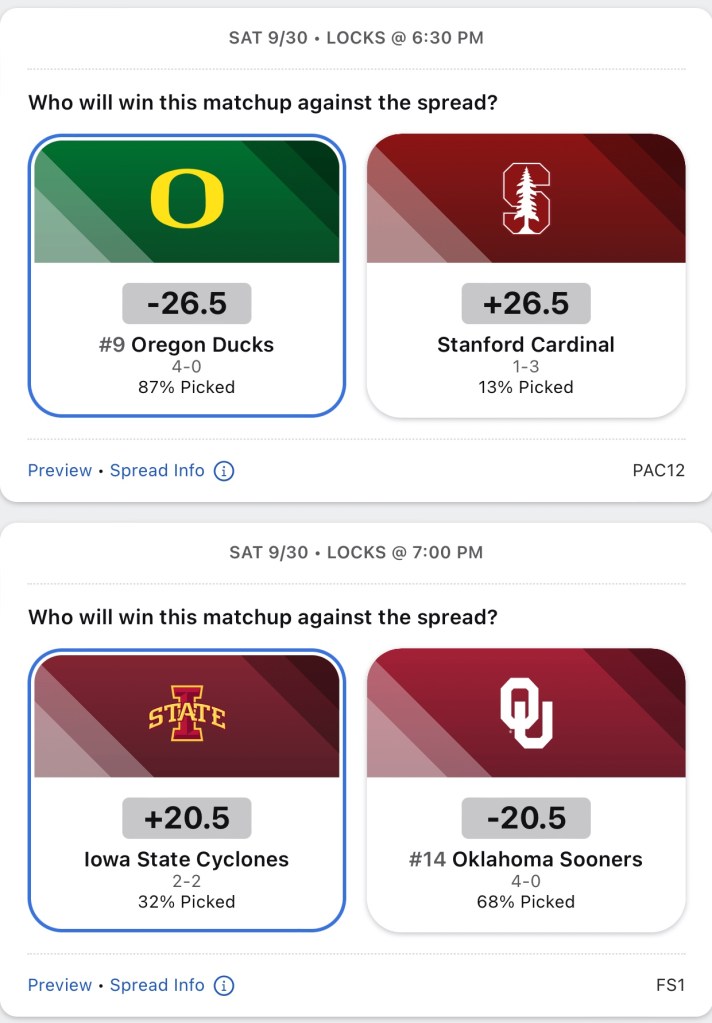This screenshot has height=1023, width=712.
Task: Click the "68% Picked" text under Oklahoma
Action: tap(526, 902)
